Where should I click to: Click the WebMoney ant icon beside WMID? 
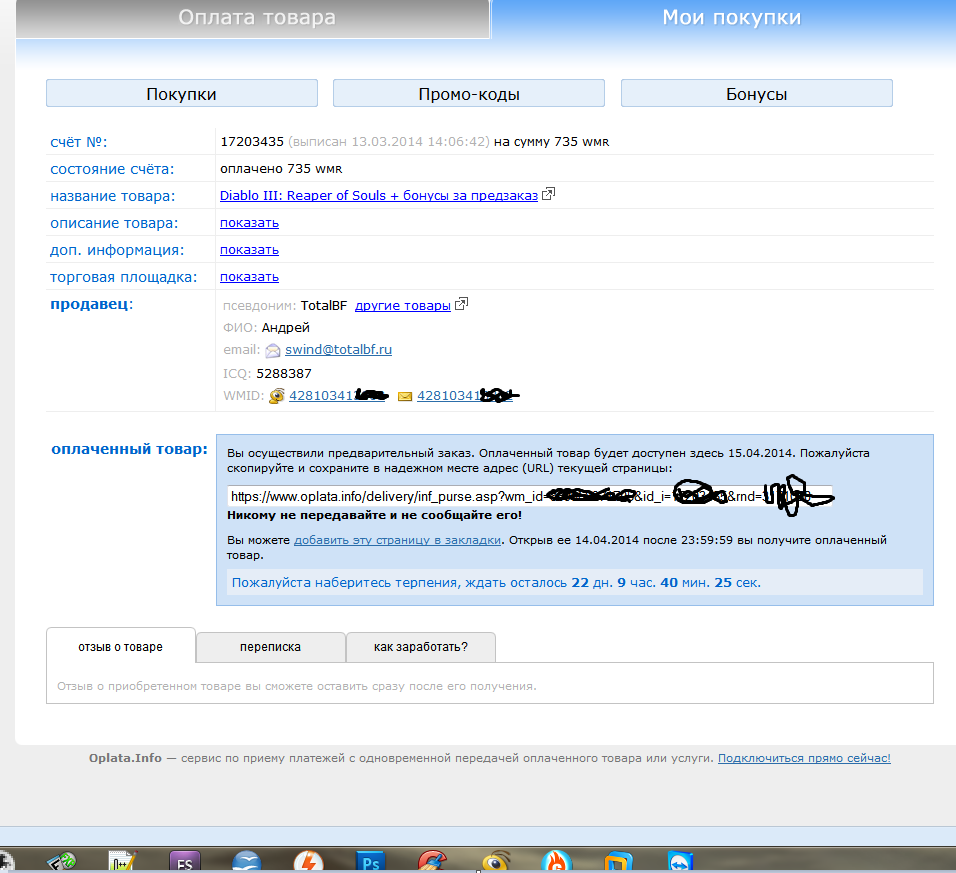[x=277, y=396]
